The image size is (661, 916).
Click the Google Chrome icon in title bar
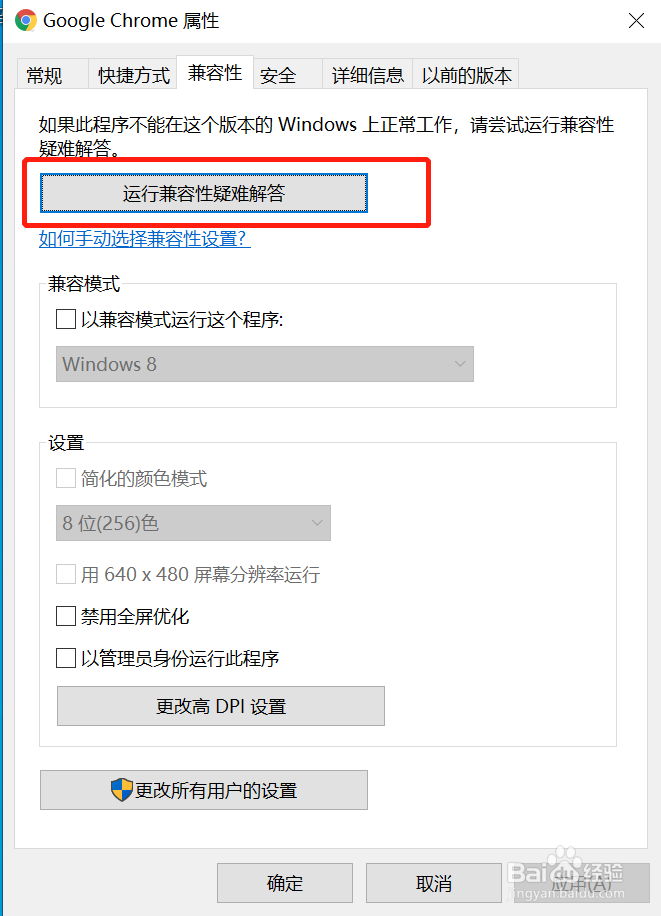pyautogui.click(x=26, y=20)
